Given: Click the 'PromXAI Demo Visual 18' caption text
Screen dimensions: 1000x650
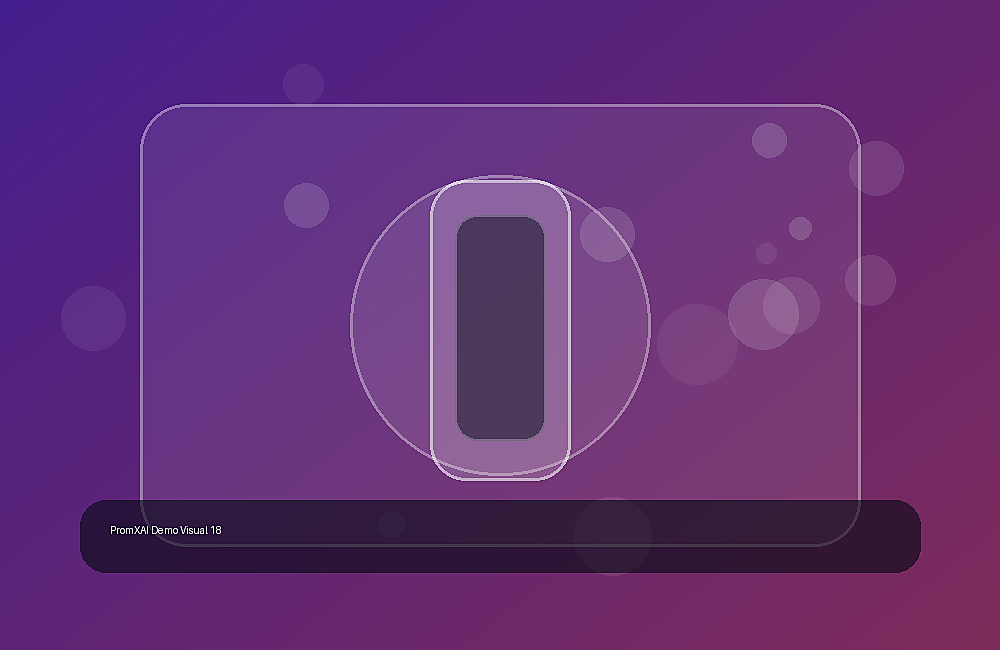Looking at the screenshot, I should (166, 530).
